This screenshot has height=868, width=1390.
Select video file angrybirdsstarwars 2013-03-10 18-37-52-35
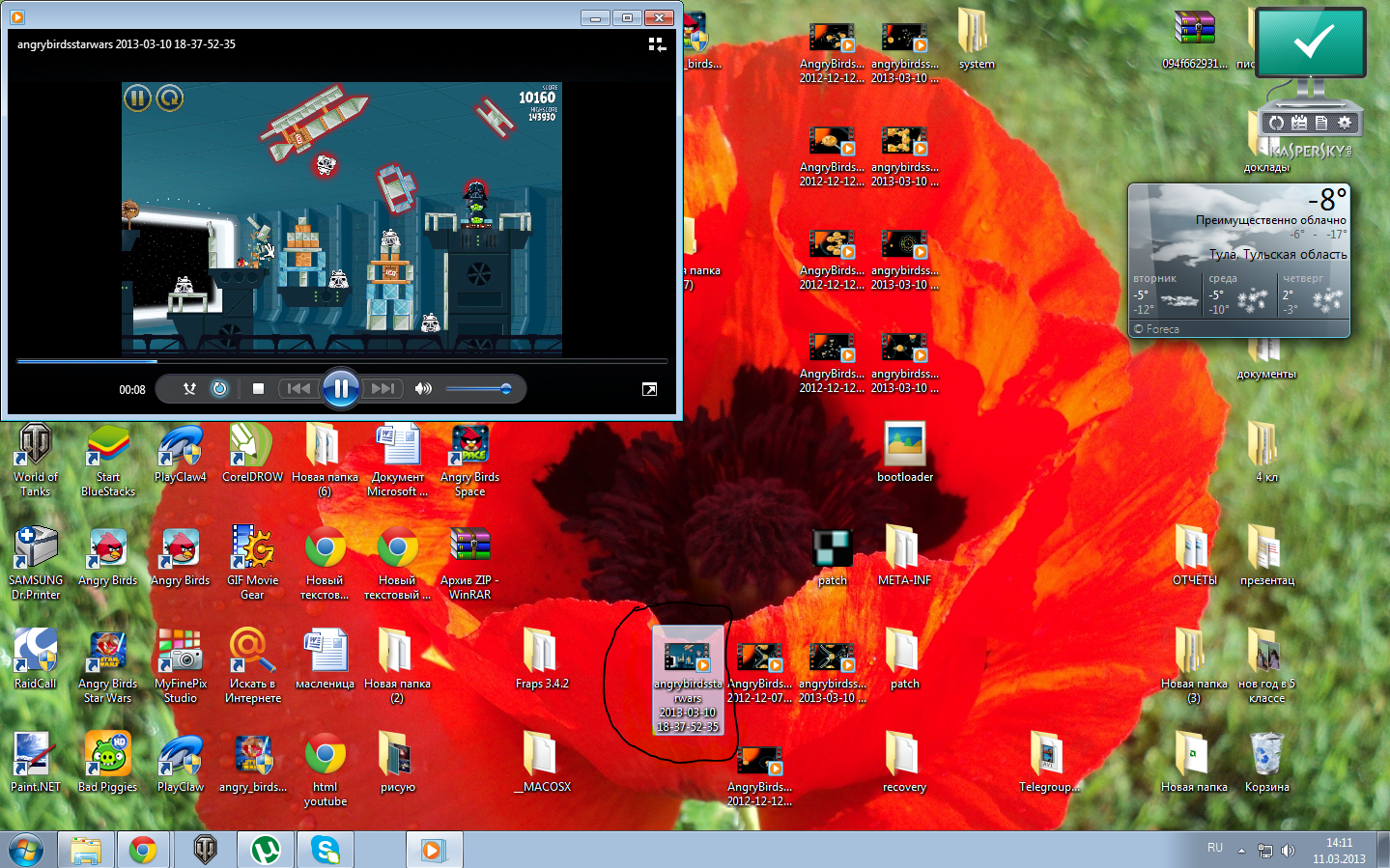(x=688, y=682)
